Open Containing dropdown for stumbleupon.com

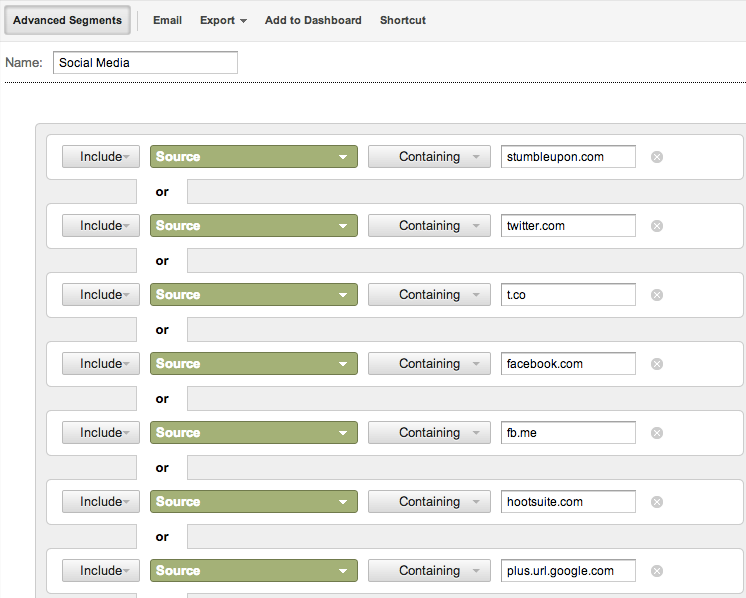click(429, 157)
